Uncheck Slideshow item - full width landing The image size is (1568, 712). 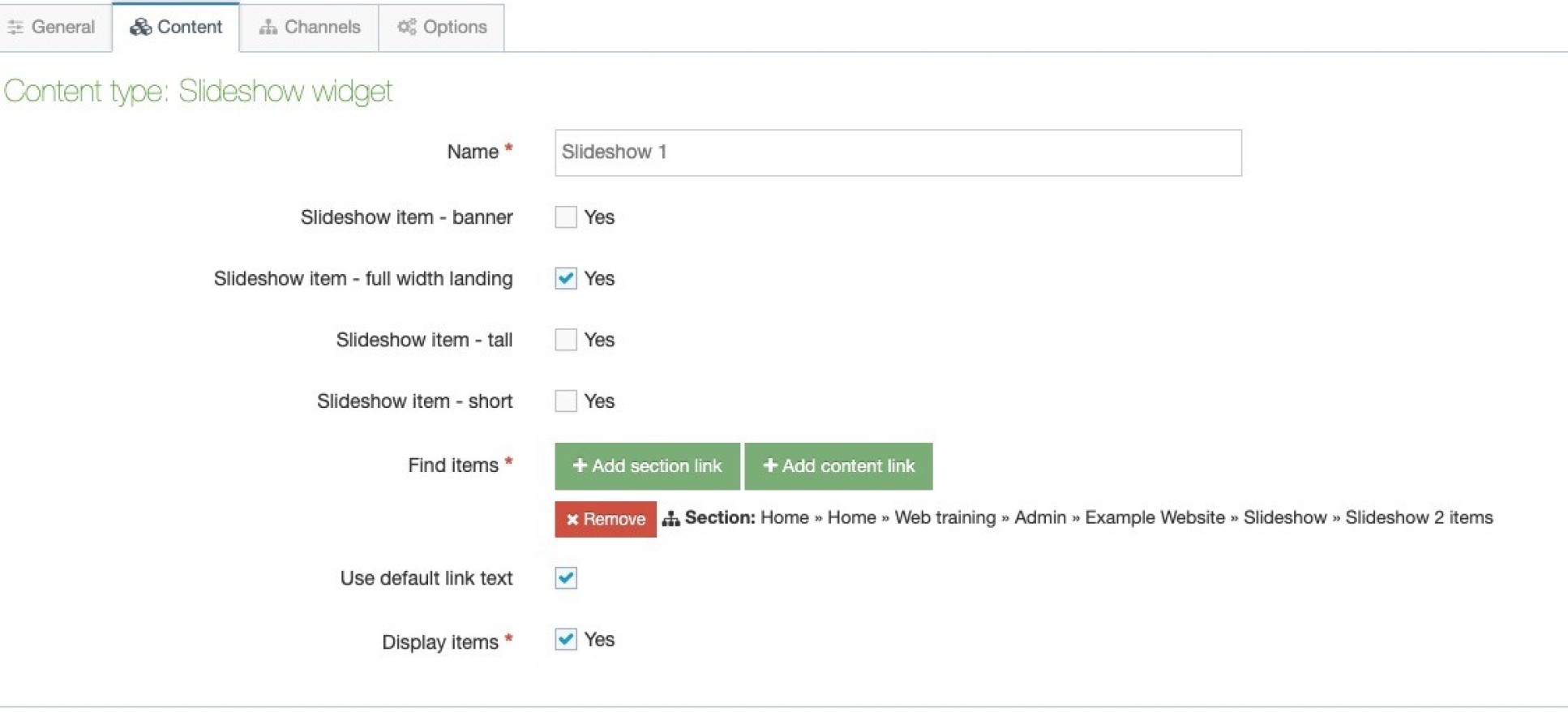565,279
